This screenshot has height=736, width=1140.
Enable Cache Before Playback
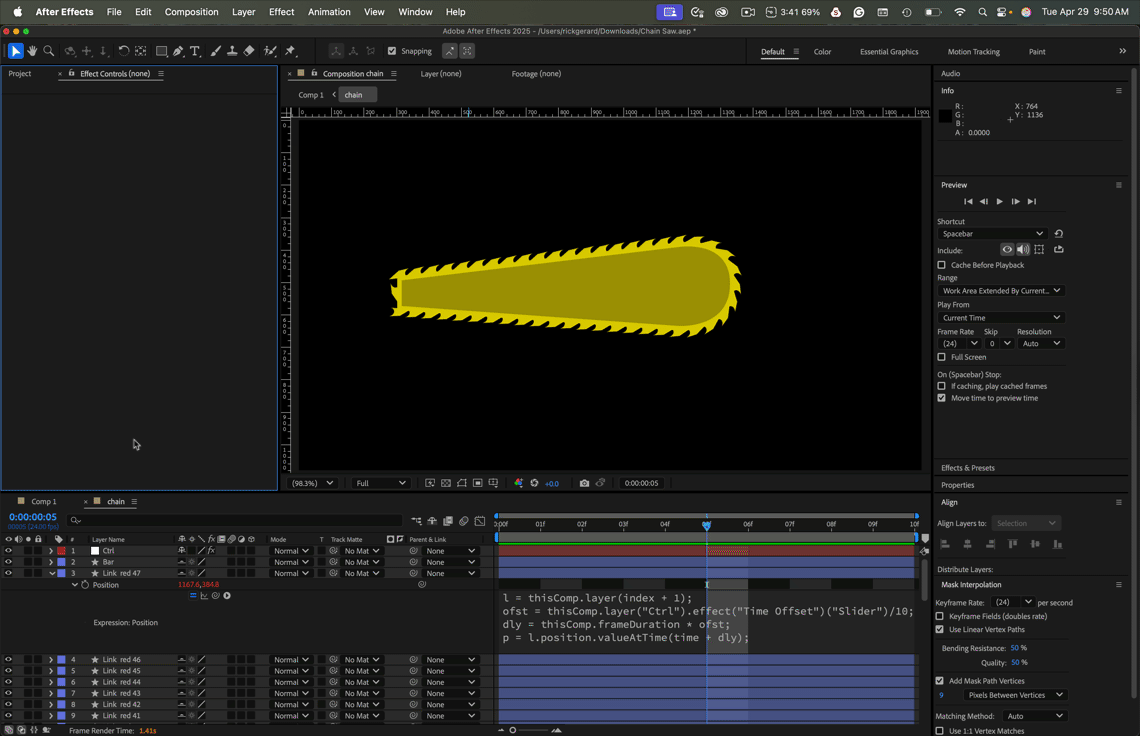(x=941, y=265)
